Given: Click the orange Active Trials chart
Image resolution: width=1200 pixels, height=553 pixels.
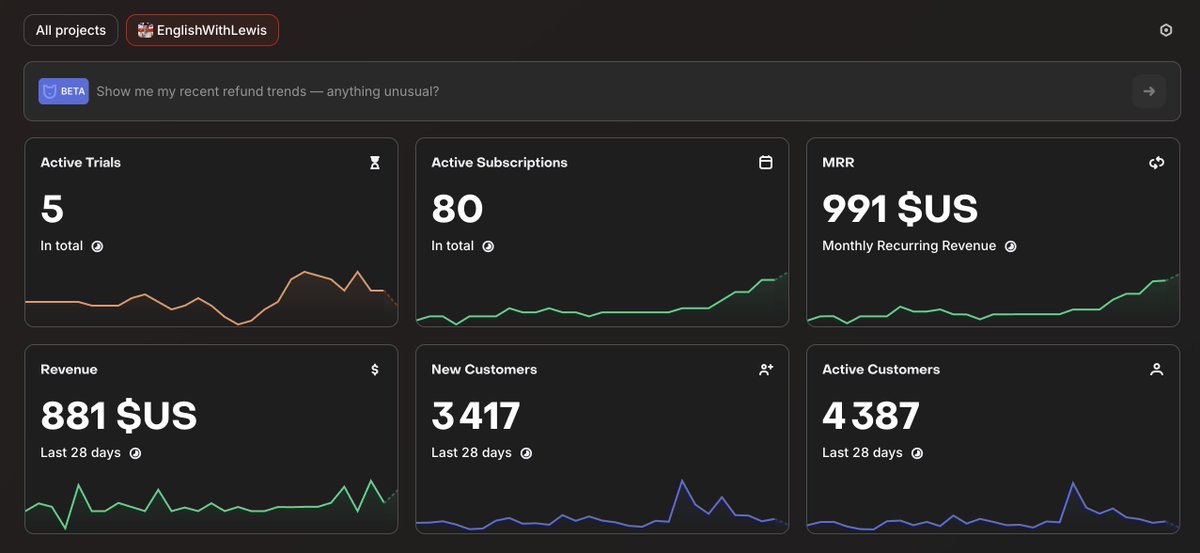Looking at the screenshot, I should [211, 297].
